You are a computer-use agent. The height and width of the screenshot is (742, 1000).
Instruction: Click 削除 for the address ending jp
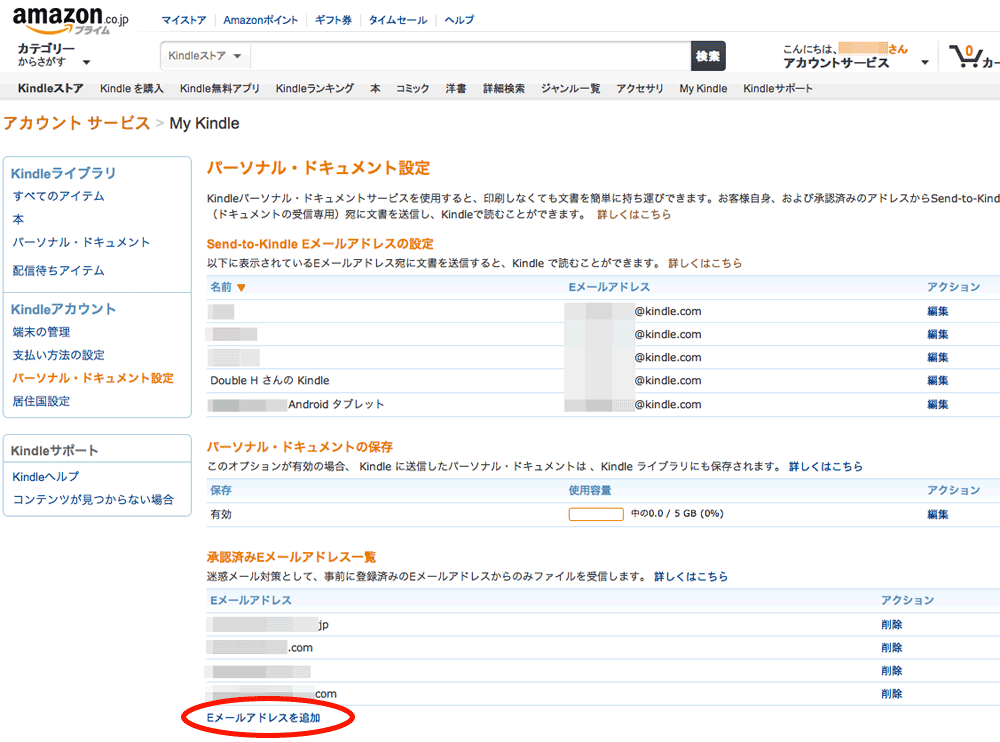(x=892, y=625)
